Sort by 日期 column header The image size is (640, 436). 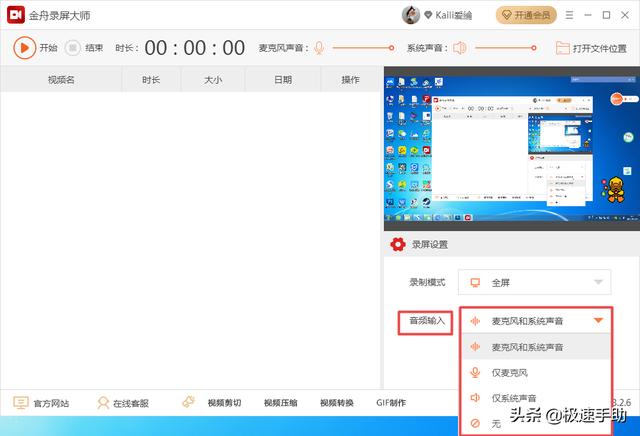[283, 80]
